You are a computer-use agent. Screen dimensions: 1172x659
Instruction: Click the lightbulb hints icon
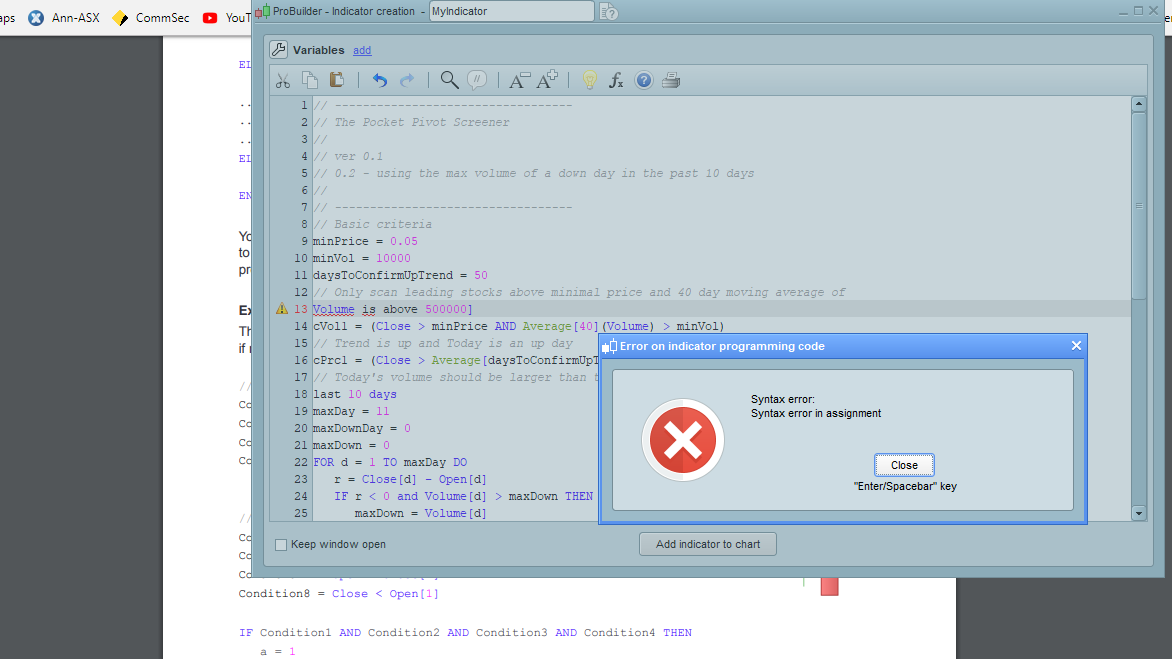[590, 80]
